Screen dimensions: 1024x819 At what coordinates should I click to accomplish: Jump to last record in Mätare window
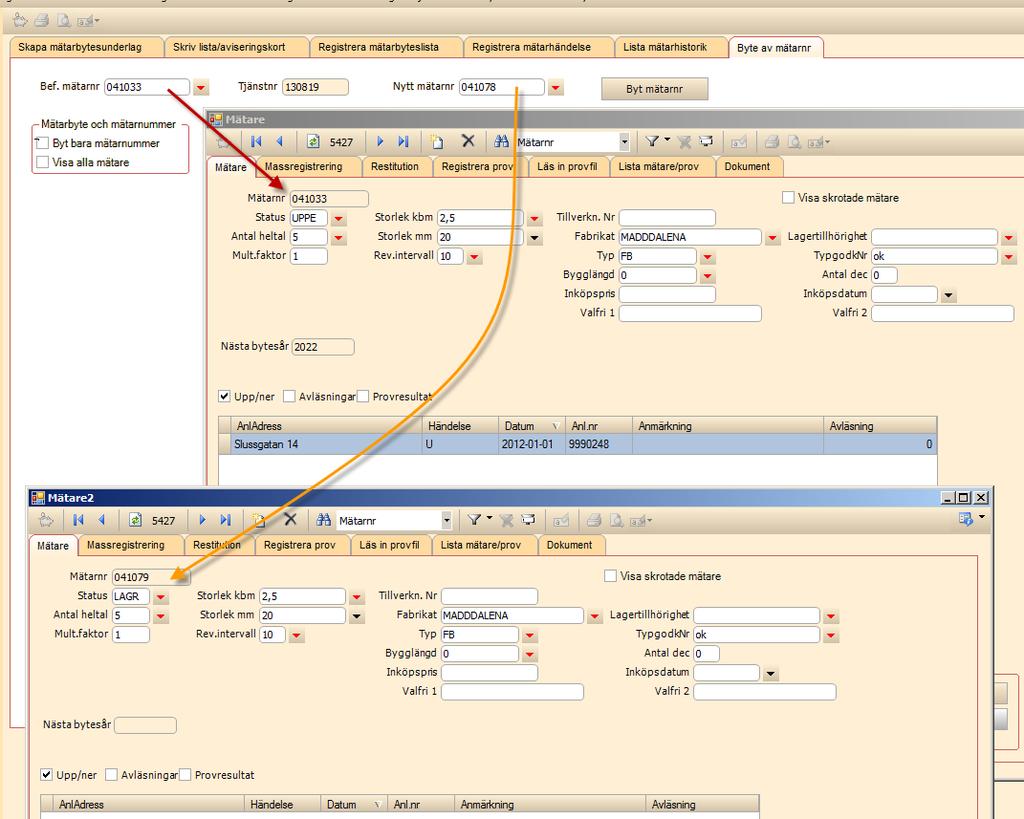pyautogui.click(x=403, y=141)
